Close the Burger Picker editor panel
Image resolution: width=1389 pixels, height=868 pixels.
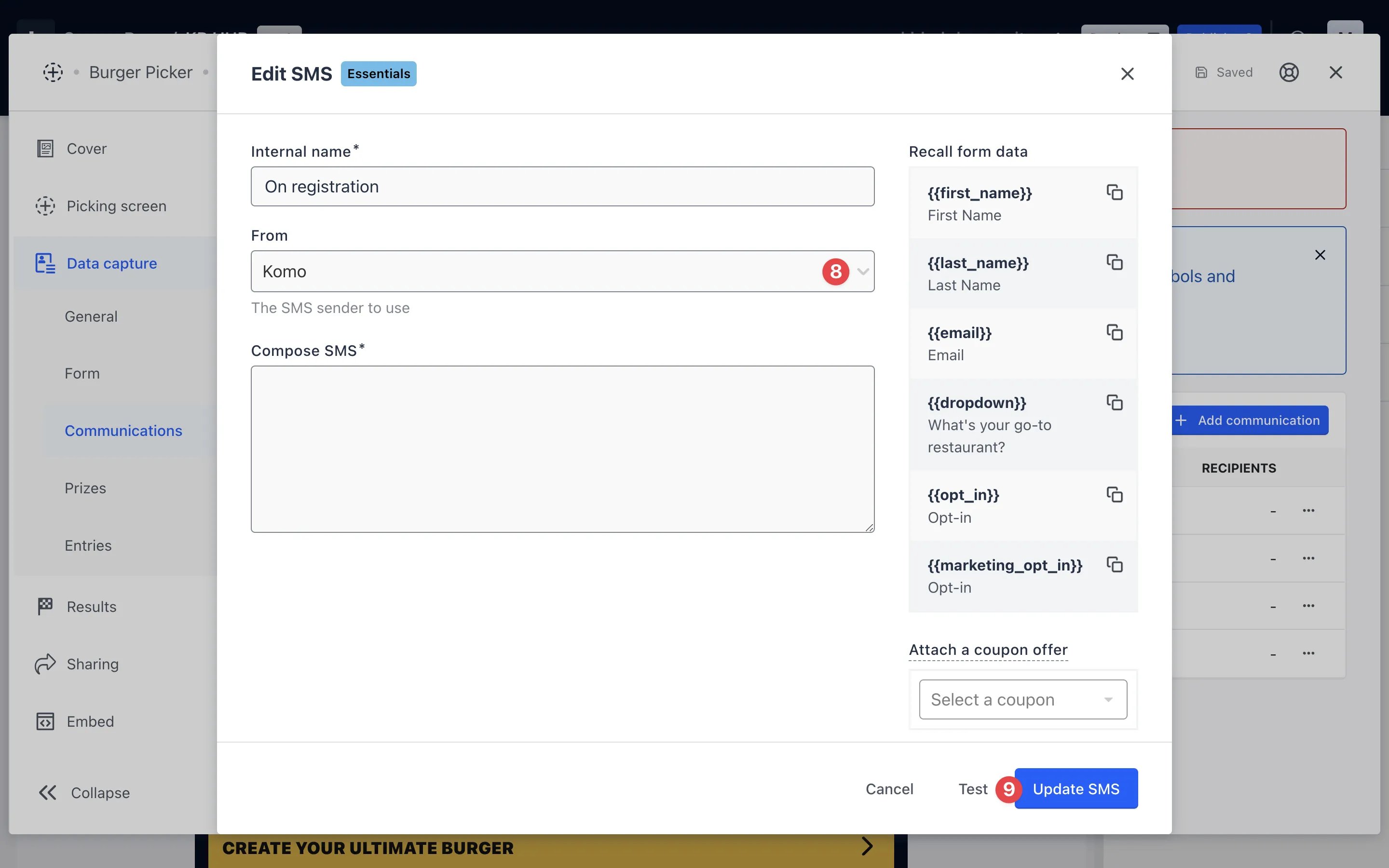[1335, 72]
